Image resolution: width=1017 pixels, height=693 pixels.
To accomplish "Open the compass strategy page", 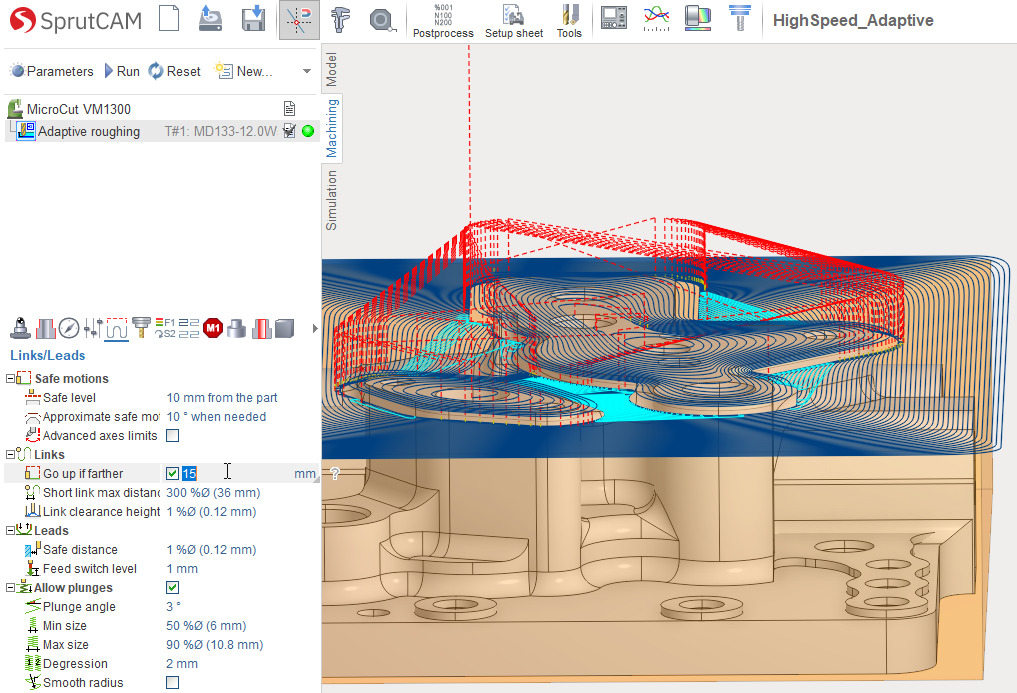I will pyautogui.click(x=69, y=328).
